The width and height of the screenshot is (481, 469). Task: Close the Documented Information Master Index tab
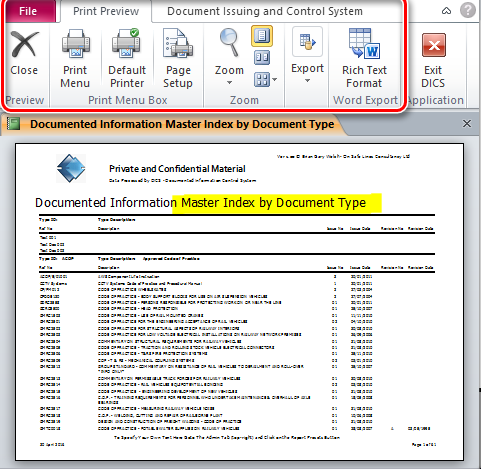pos(467,124)
